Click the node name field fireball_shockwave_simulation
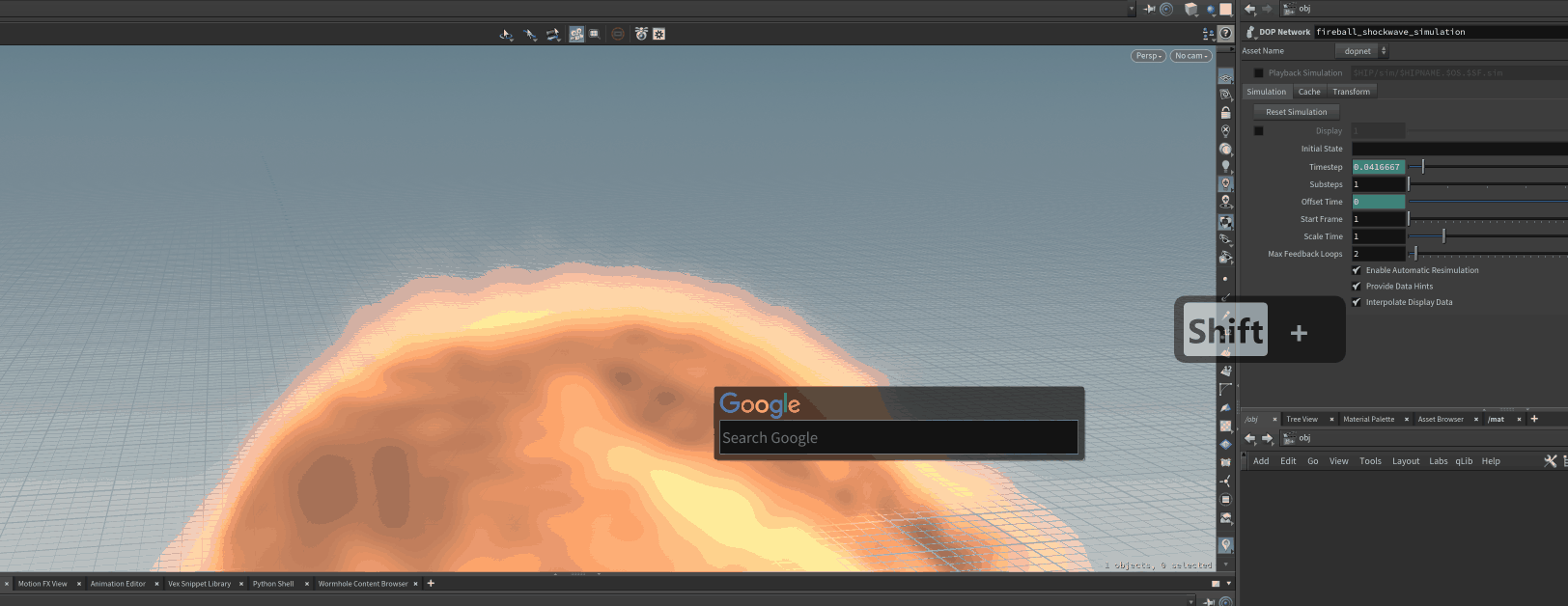 tap(1440, 32)
